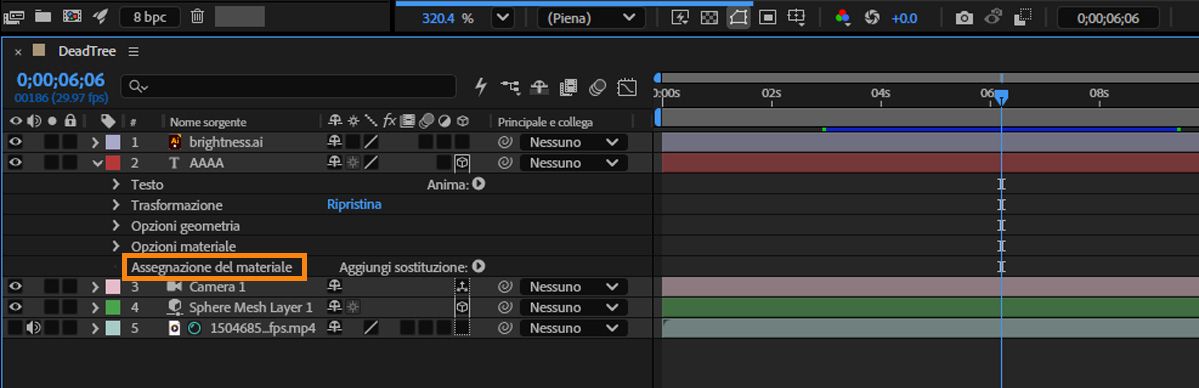The image size is (1199, 388).
Task: Toggle region of interest icon
Action: 768,18
